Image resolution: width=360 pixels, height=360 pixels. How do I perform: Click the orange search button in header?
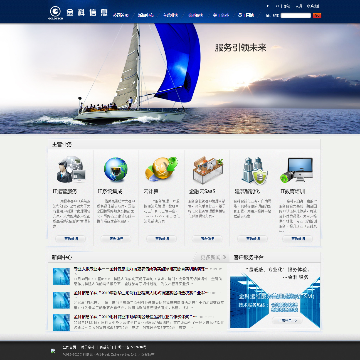point(317,15)
